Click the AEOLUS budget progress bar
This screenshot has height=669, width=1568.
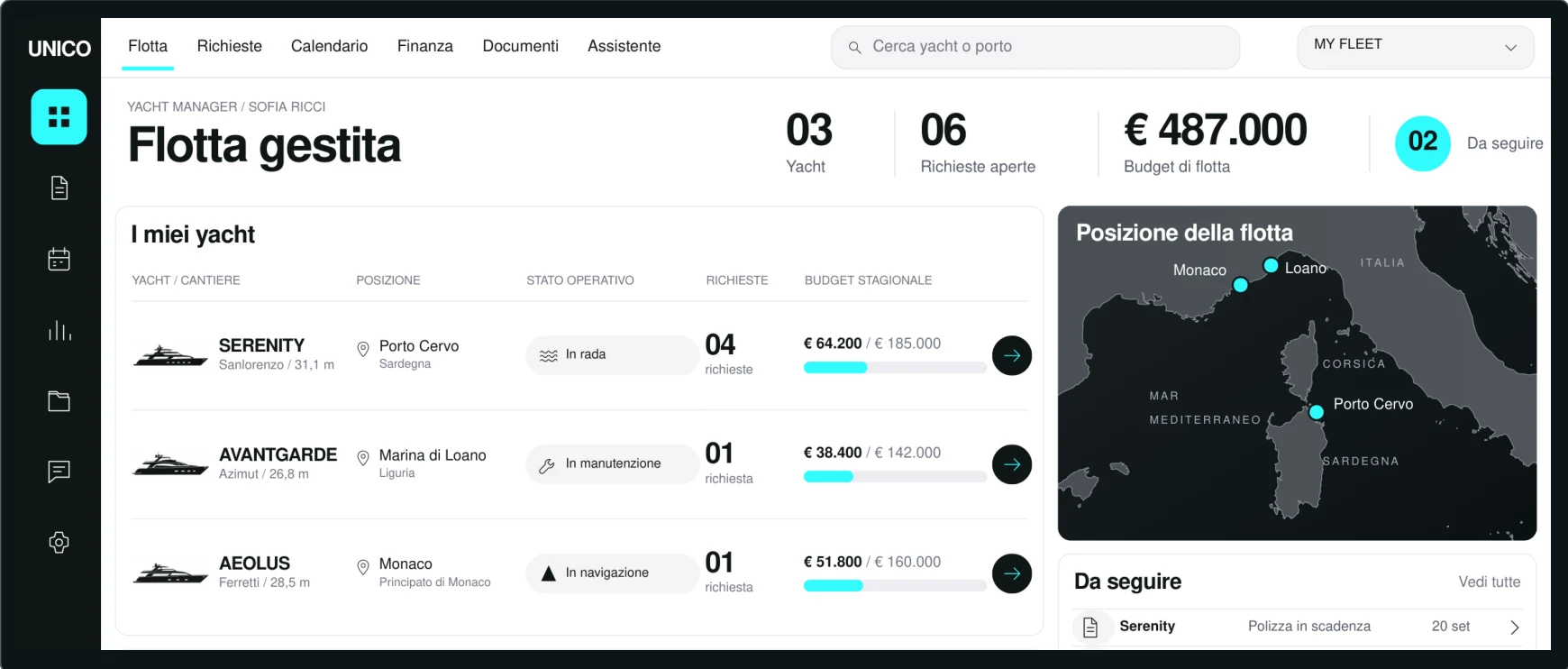895,586
